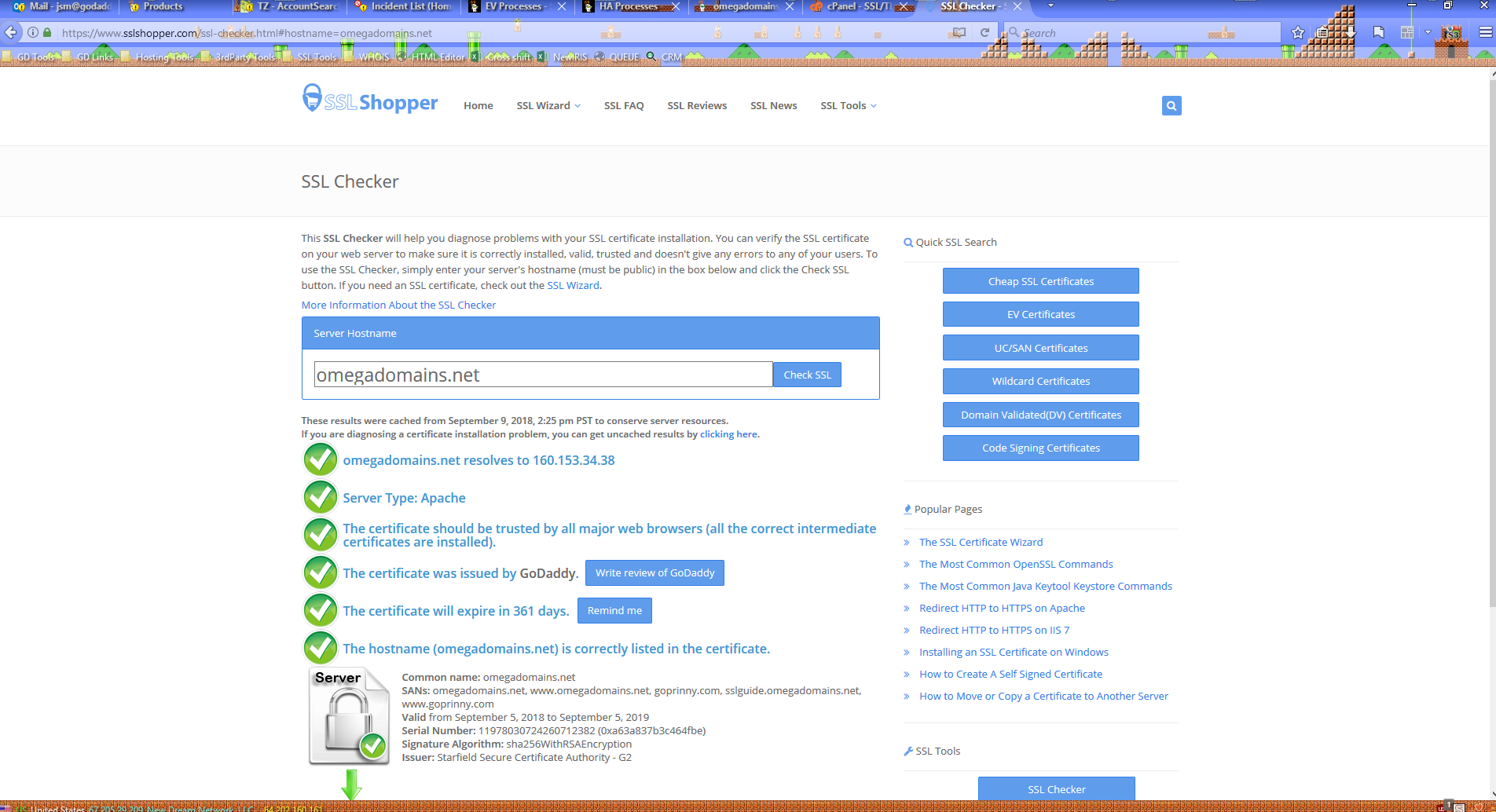The width and height of the screenshot is (1496, 812).
Task: Open the Pocket bookmark toolbar icon
Action: pyautogui.click(x=1379, y=33)
